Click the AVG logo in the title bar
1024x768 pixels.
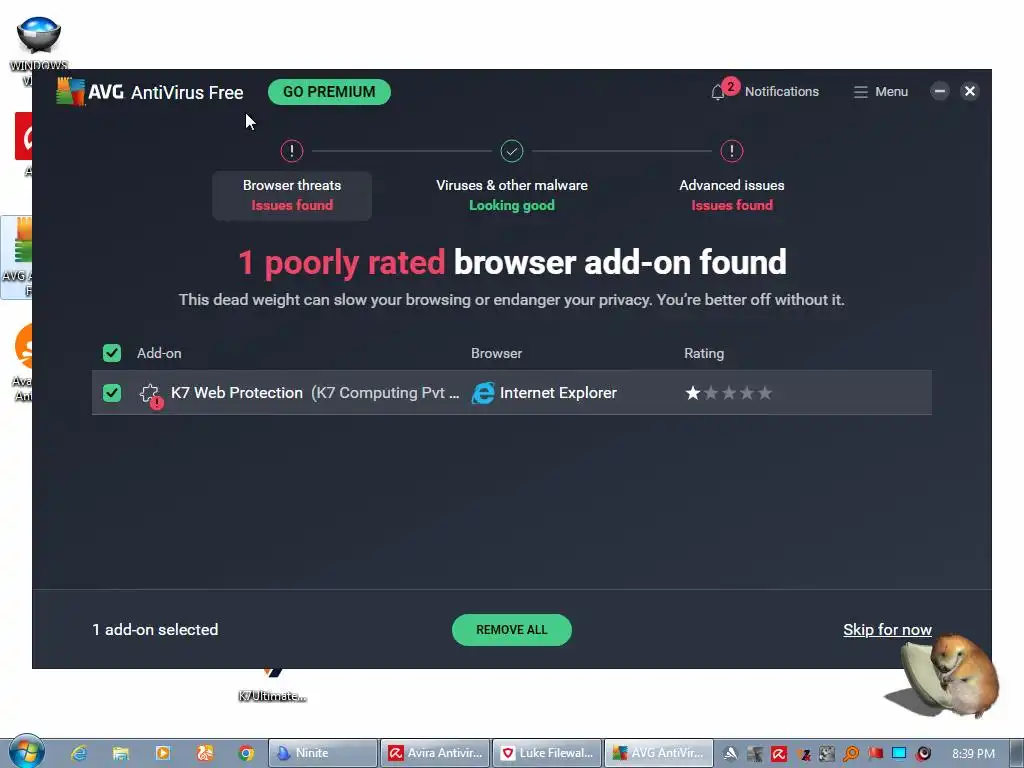[71, 92]
